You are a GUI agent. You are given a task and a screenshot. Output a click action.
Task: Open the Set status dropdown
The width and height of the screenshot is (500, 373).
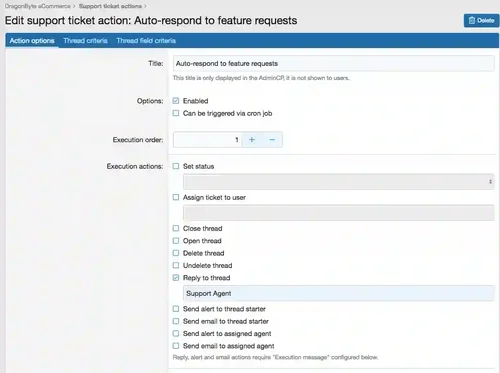338,182
